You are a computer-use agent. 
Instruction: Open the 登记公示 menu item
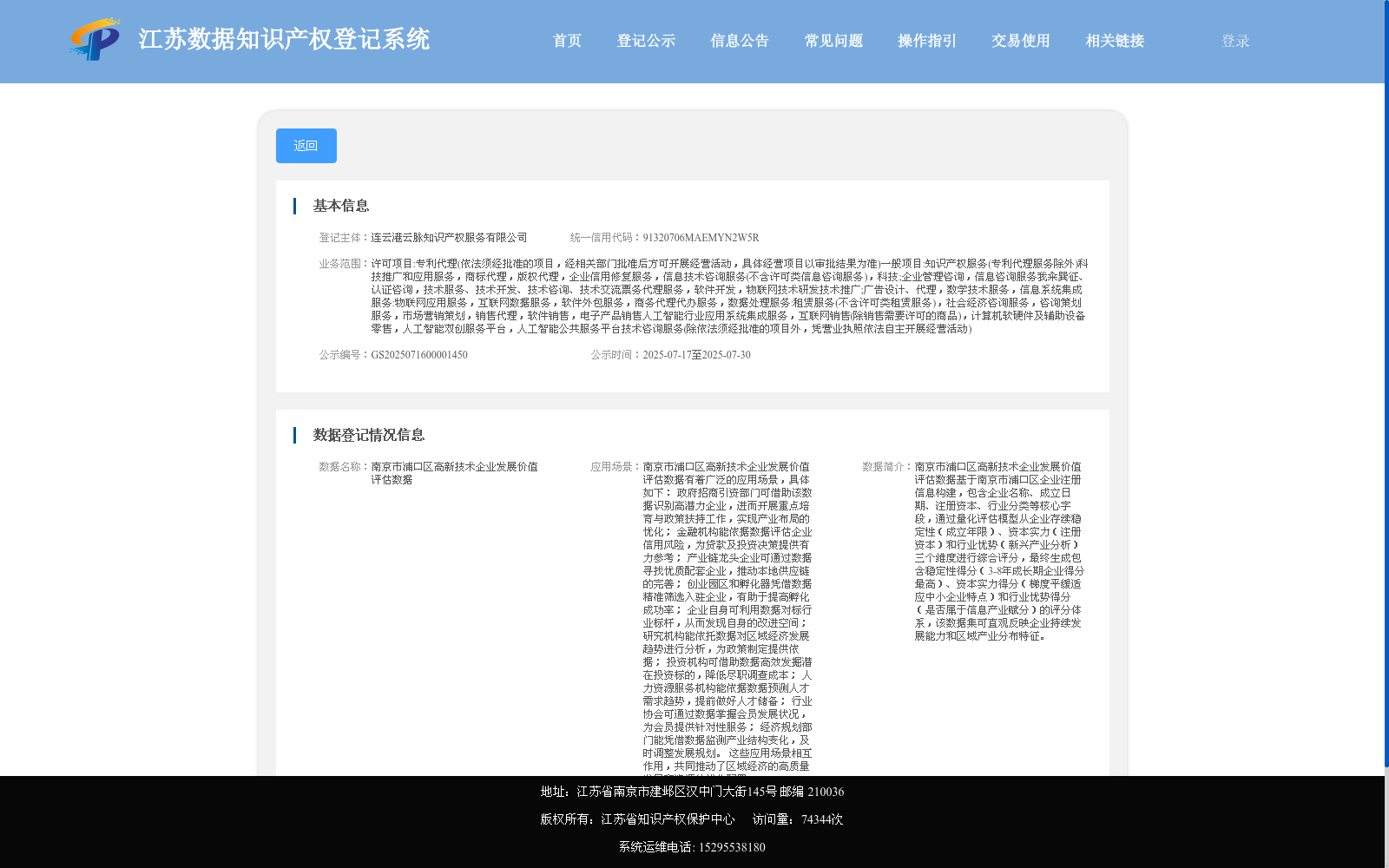[646, 41]
